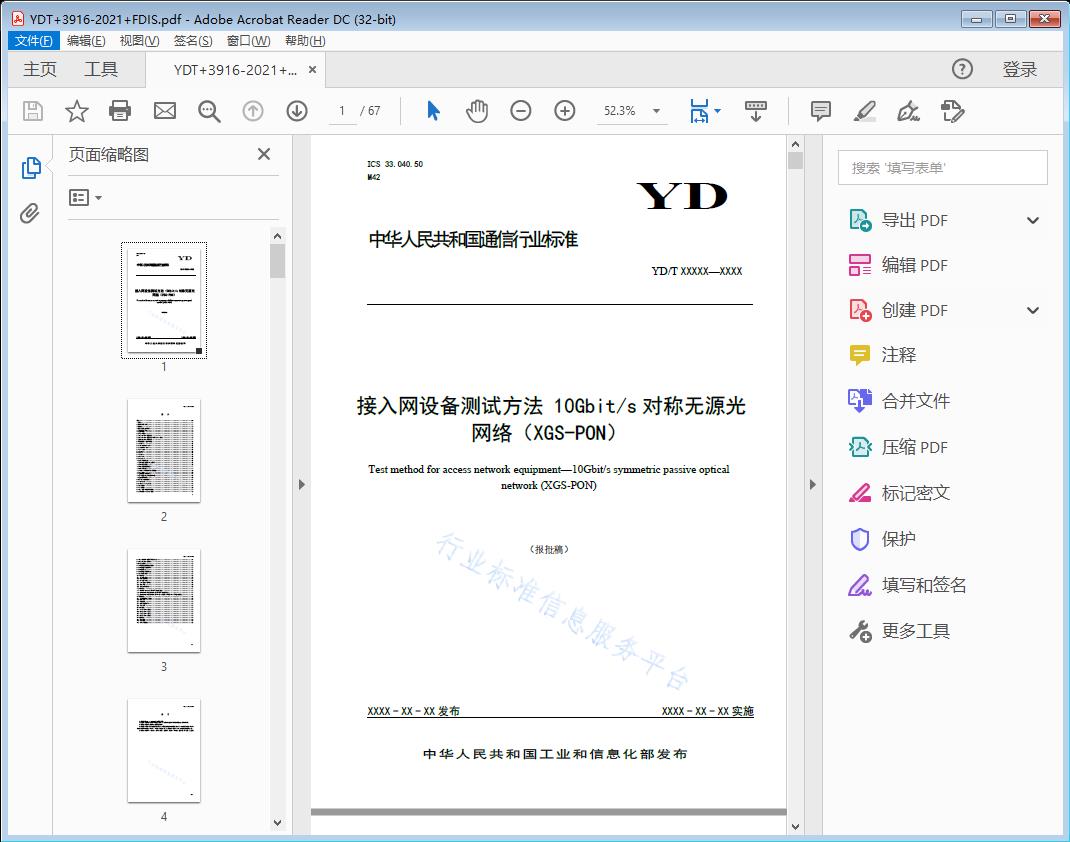Expand the 导出PDF chevron

(1032, 219)
